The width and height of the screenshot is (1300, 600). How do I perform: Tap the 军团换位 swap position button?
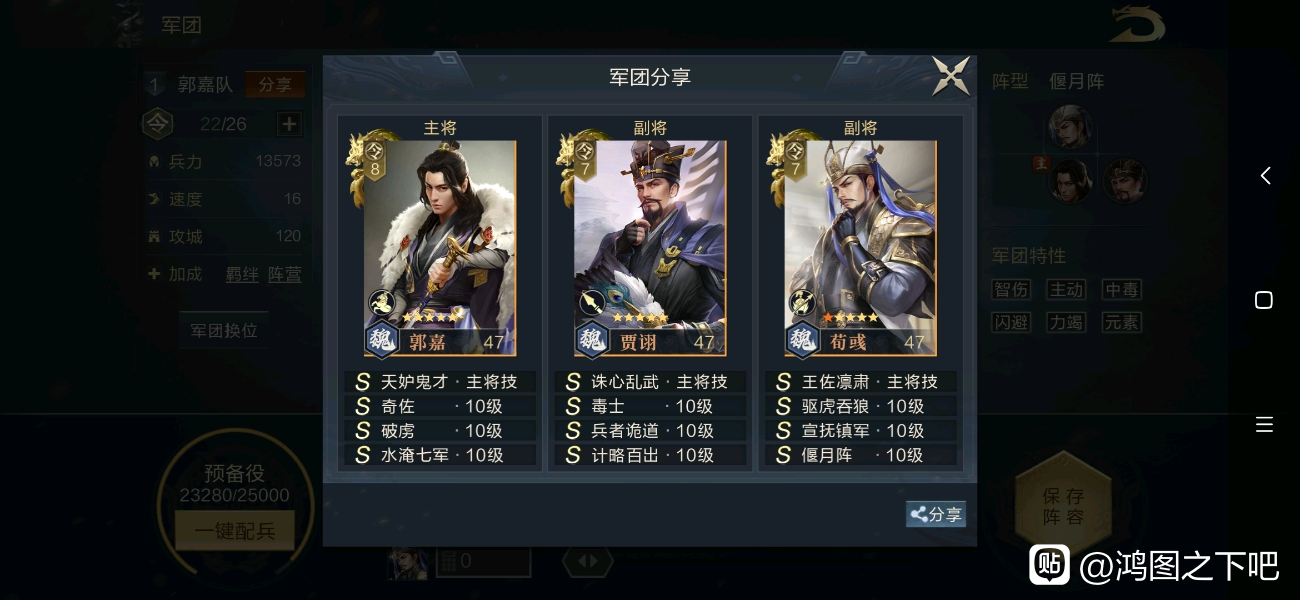[x=224, y=330]
